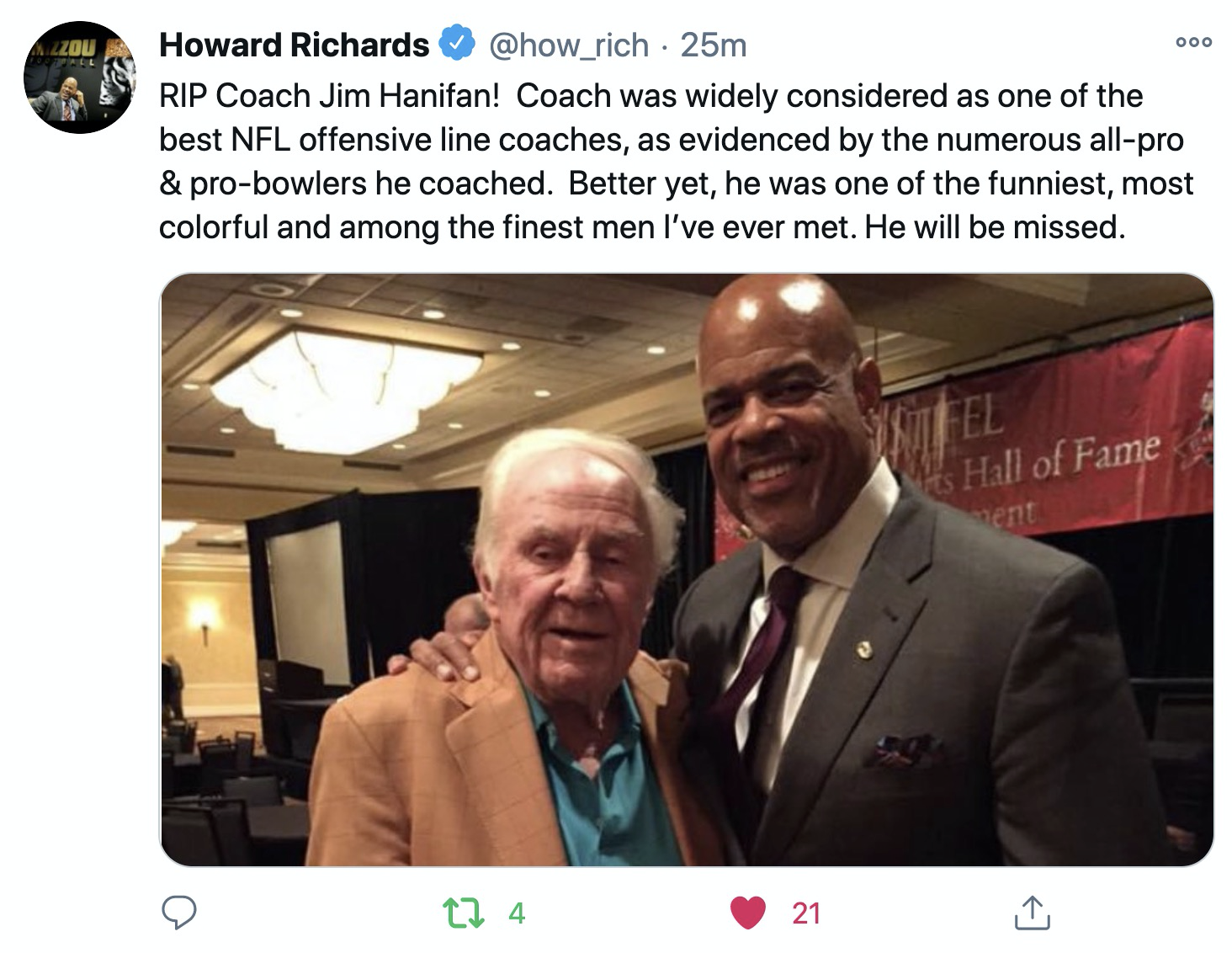This screenshot has width=1232, height=953.
Task: Unlike the tweet via red heart icon
Action: point(748,913)
